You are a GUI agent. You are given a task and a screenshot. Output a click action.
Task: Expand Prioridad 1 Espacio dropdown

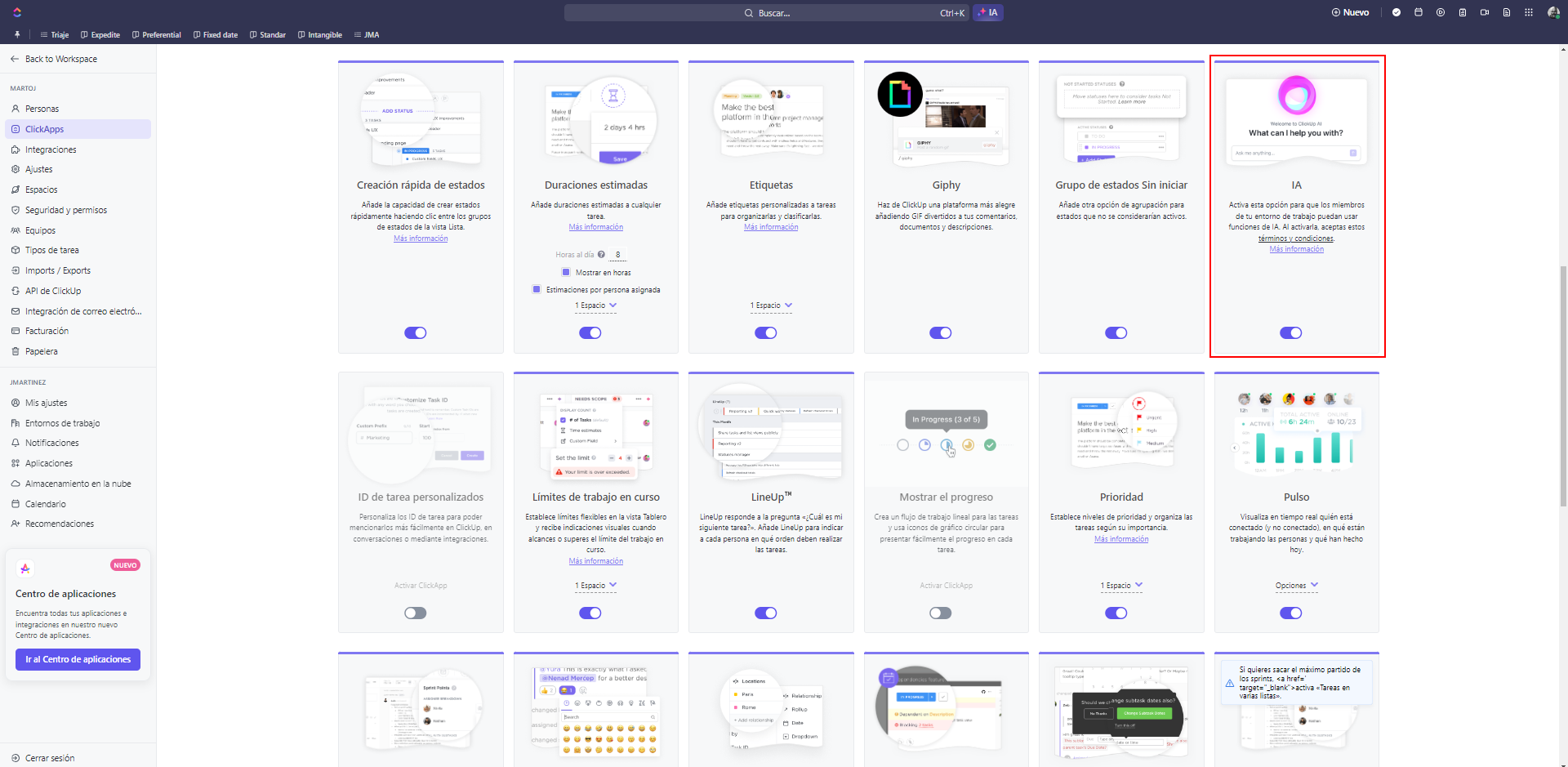pos(1121,586)
